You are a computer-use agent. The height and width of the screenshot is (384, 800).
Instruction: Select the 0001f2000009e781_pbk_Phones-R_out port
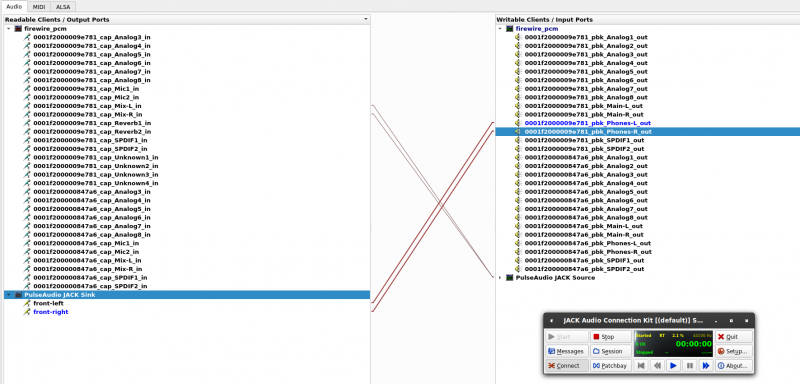647,132
